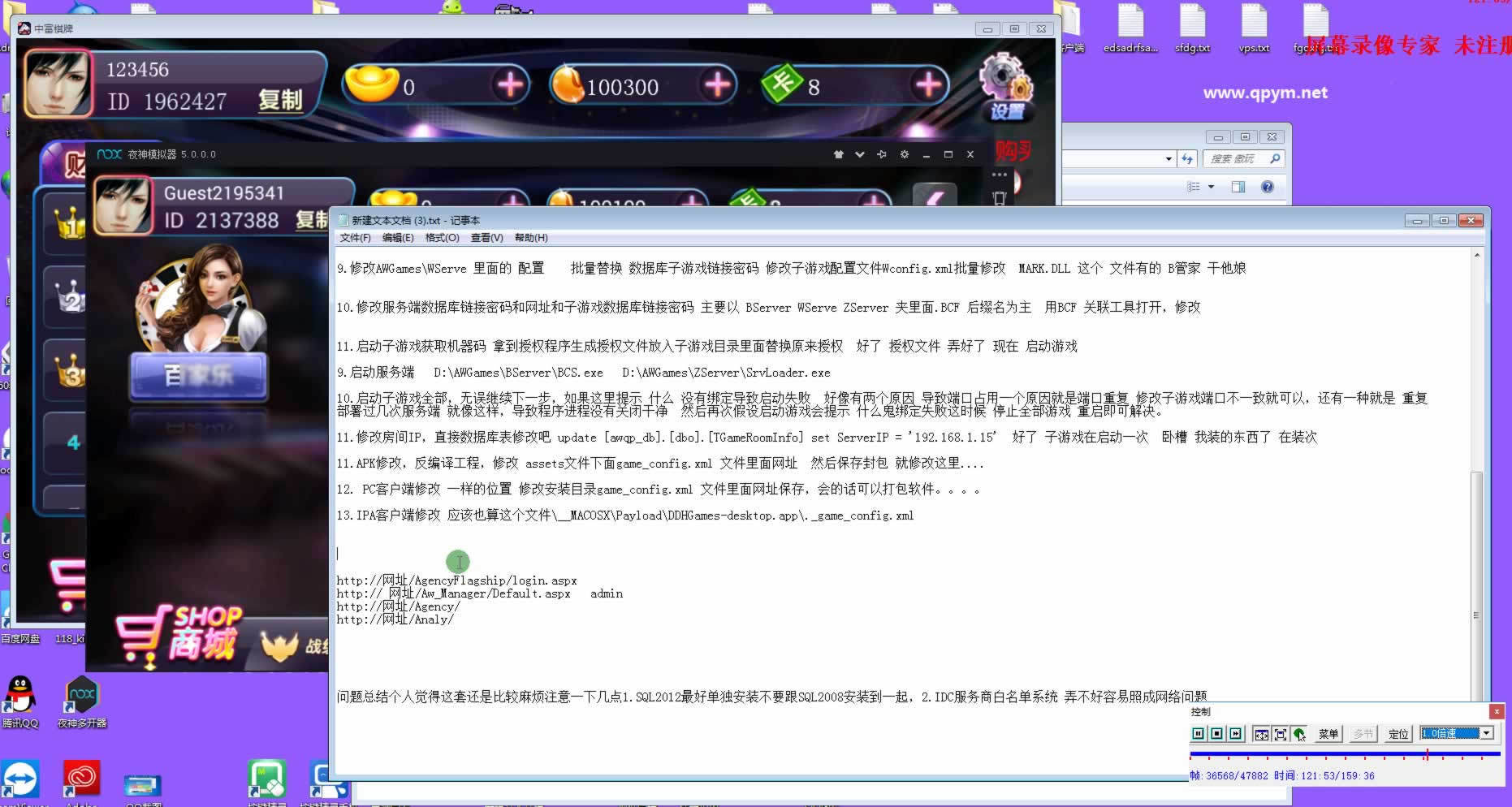This screenshot has width=1512, height=807.
Task: Open the 文件(F) menu in Notepad
Action: pyautogui.click(x=355, y=238)
